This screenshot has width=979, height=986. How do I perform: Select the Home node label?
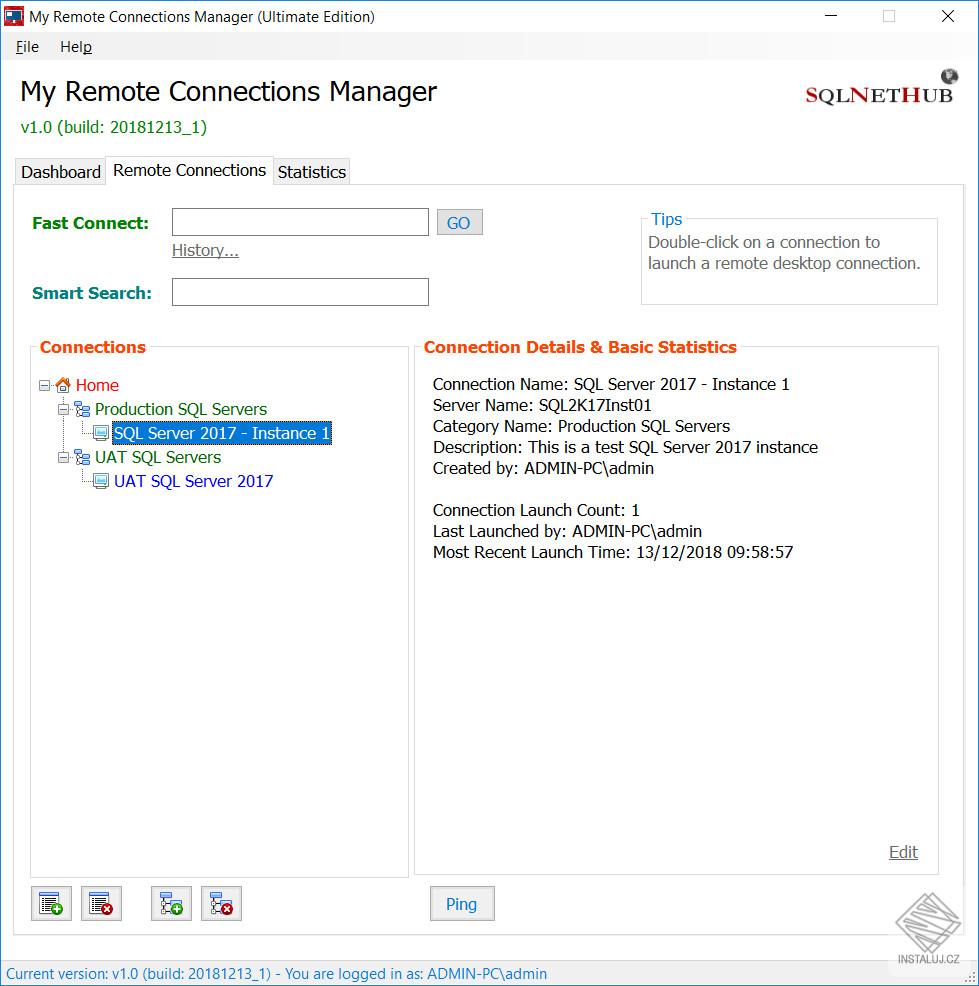pos(97,385)
